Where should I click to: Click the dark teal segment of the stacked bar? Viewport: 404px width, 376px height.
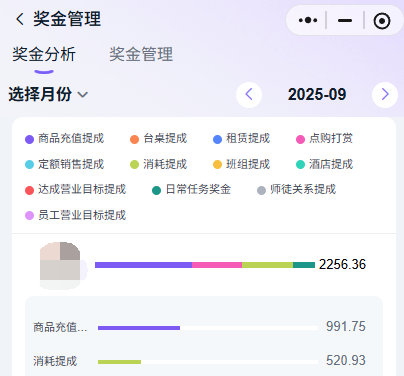tap(304, 265)
